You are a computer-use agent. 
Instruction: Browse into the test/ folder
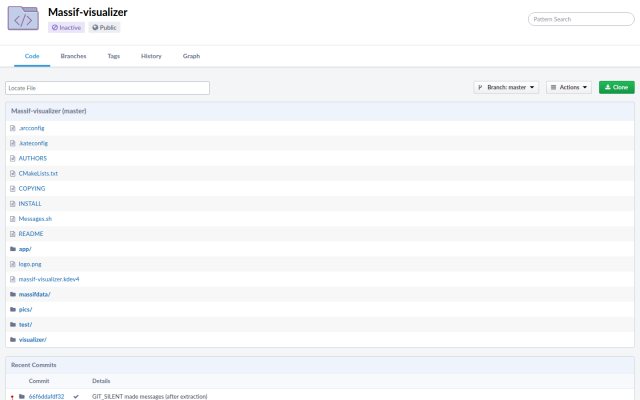coord(25,324)
